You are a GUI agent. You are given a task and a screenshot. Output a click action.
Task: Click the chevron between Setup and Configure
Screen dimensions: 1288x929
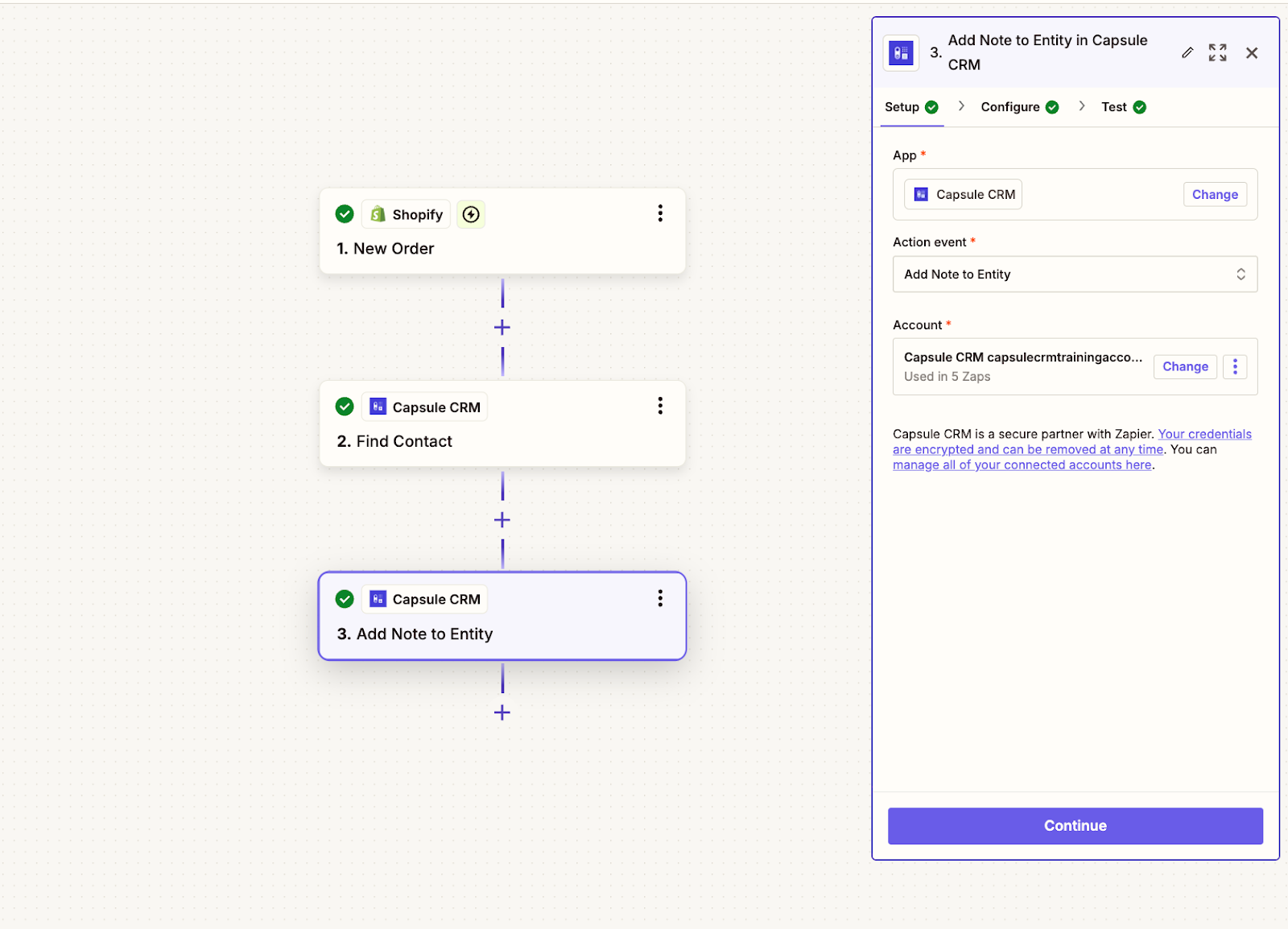pos(961,106)
